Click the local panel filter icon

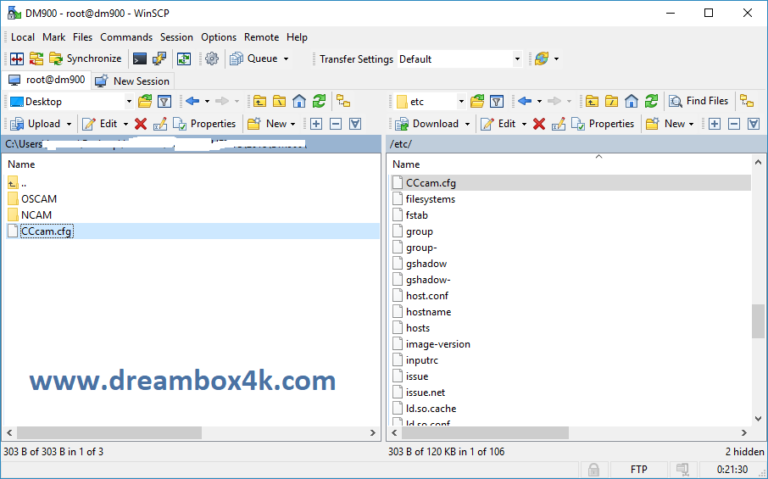click(x=164, y=101)
